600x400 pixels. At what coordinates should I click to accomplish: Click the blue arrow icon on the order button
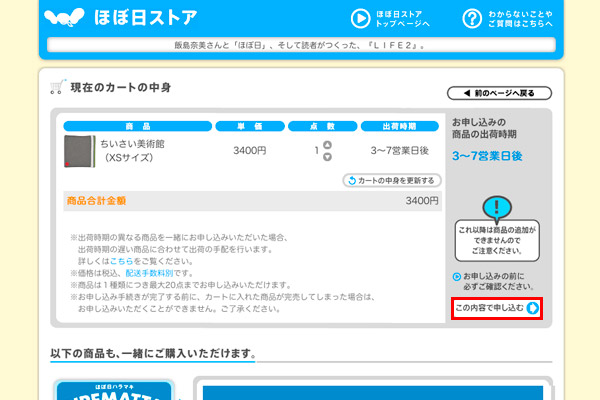tap(533, 308)
